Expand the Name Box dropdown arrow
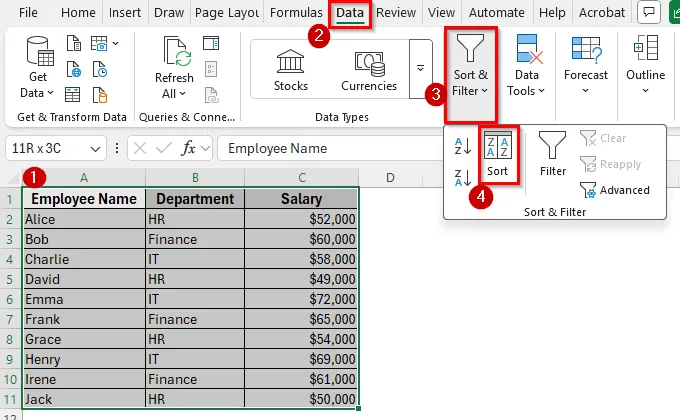Image resolution: width=680 pixels, height=420 pixels. pos(95,149)
